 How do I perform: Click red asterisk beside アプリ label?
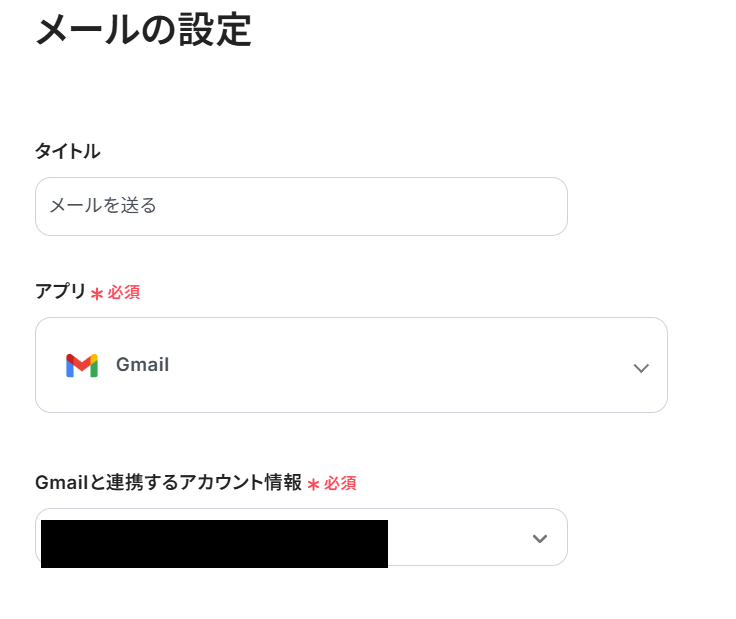point(97,294)
